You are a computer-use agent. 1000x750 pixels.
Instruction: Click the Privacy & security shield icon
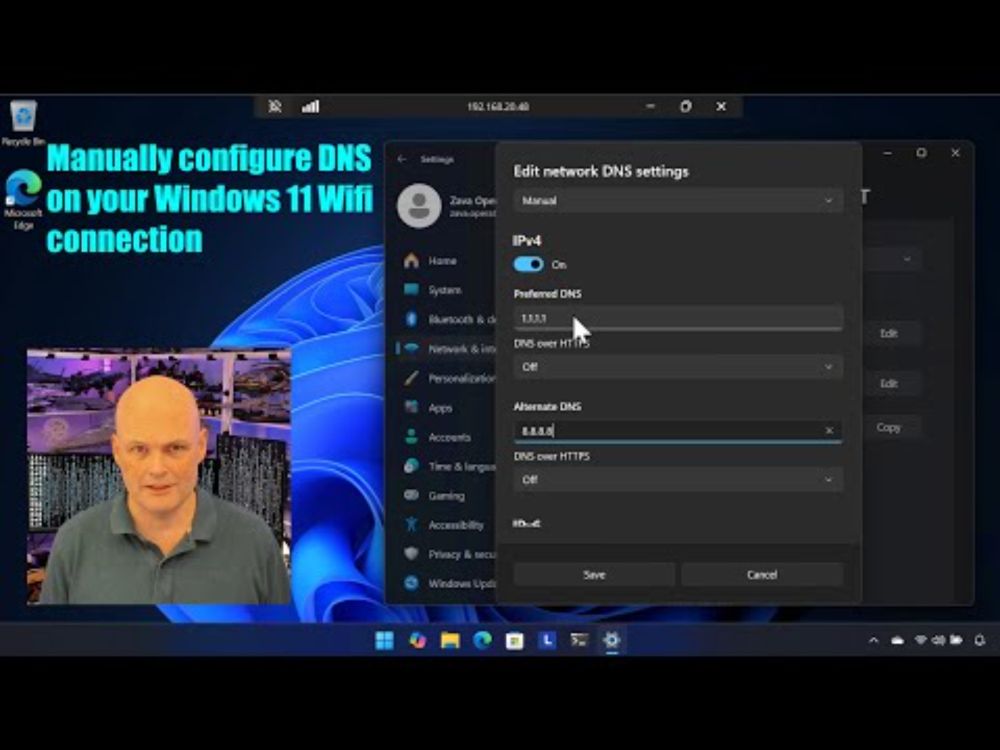[411, 554]
